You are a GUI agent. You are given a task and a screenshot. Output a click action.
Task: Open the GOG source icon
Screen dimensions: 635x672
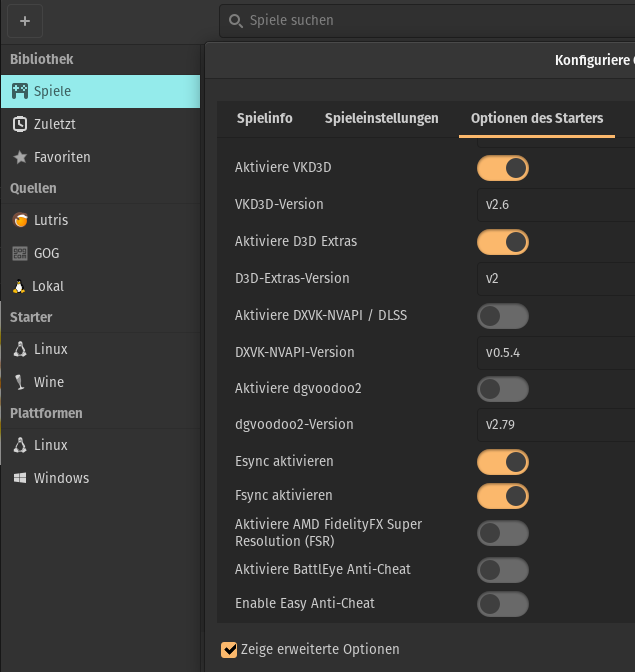click(x=20, y=253)
